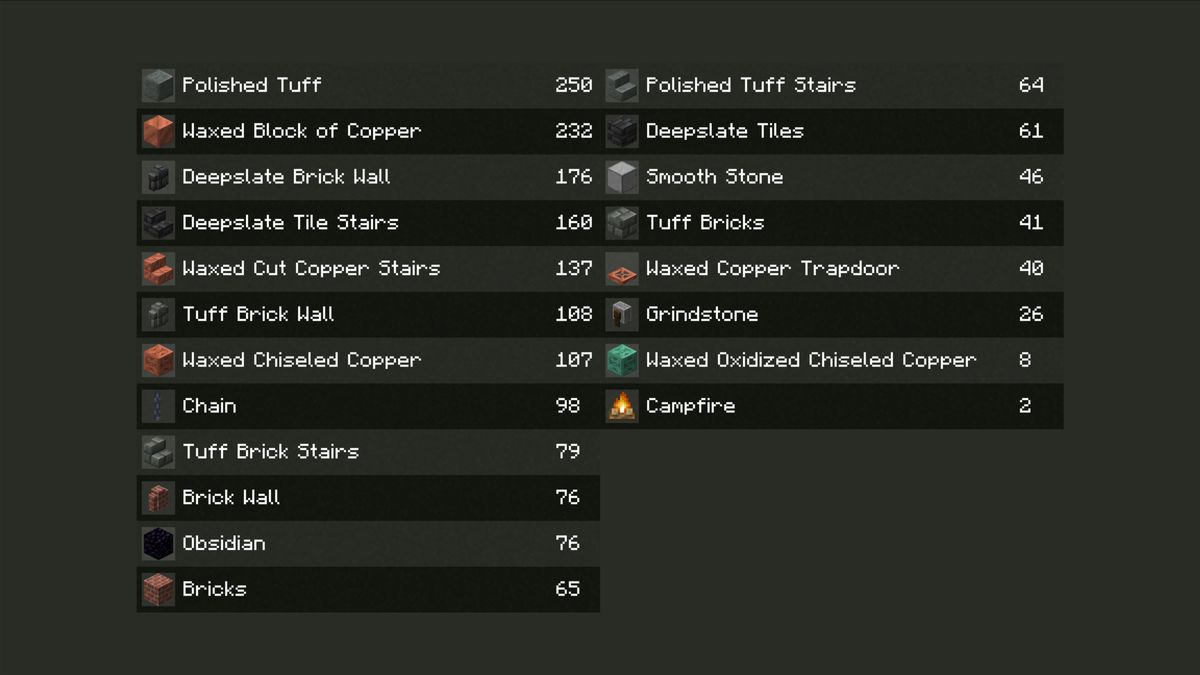Select the Polished Tuff Stairs entry
1200x675 pixels.
[x=832, y=85]
